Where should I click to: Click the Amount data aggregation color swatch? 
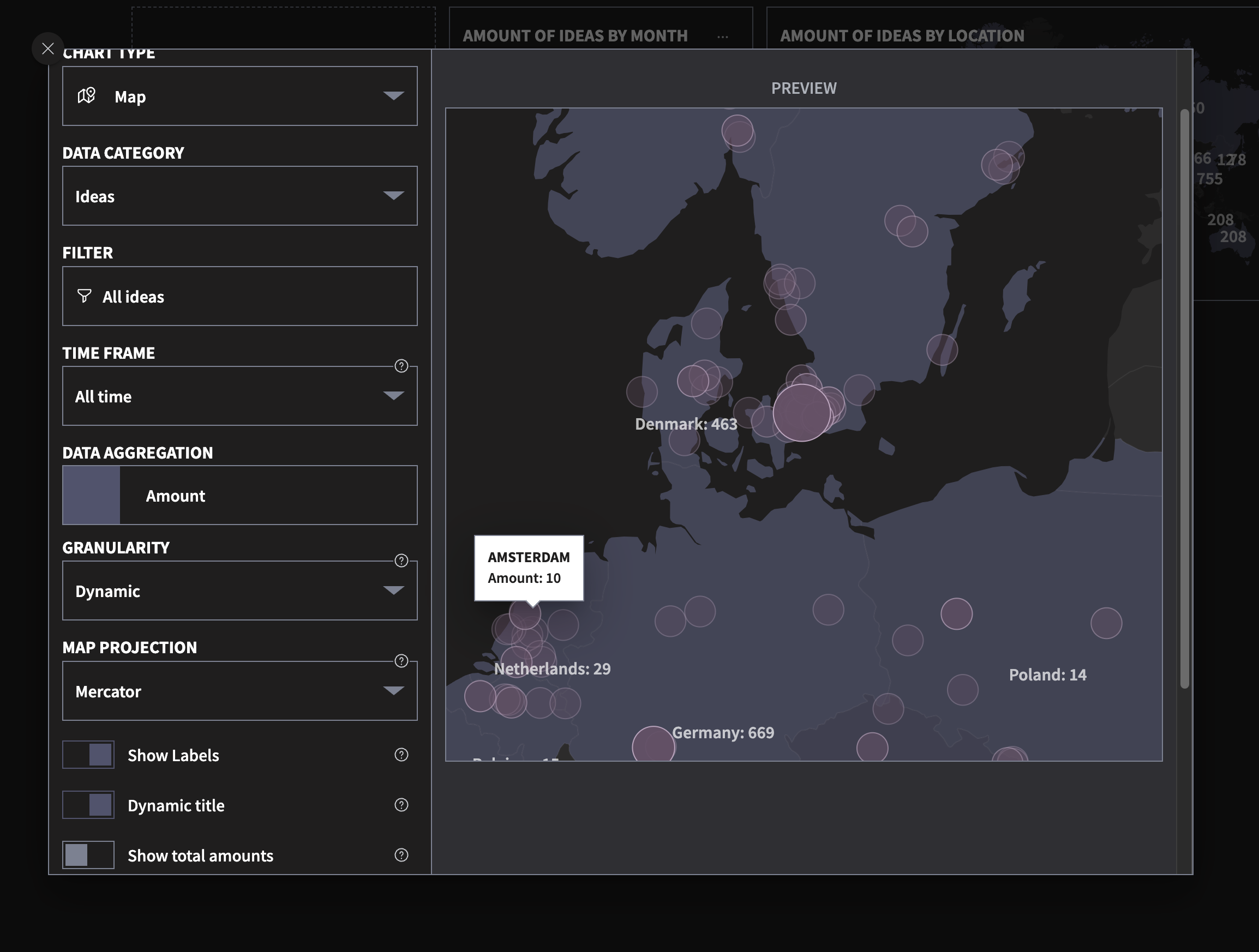point(91,495)
